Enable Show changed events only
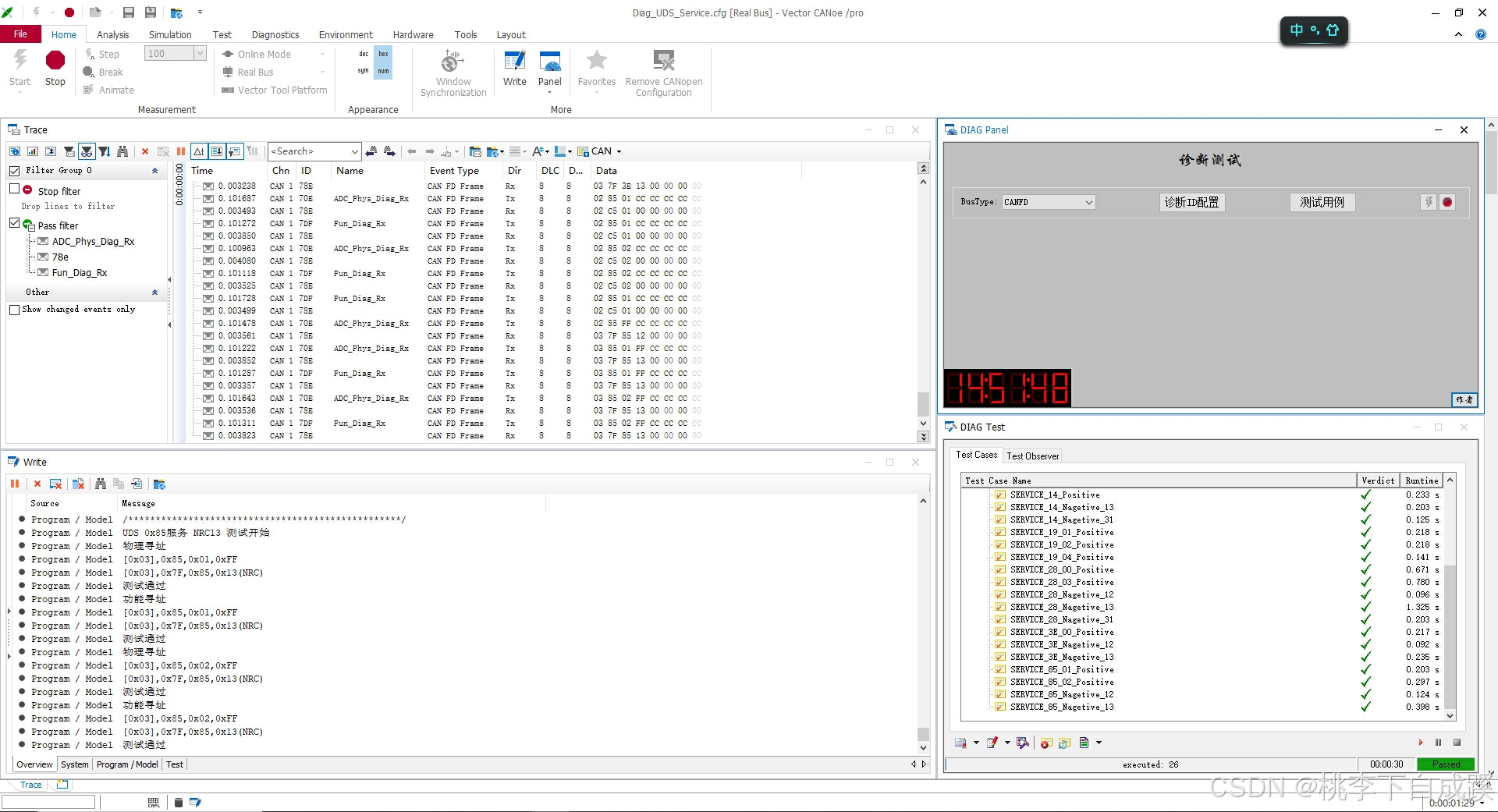 [14, 310]
